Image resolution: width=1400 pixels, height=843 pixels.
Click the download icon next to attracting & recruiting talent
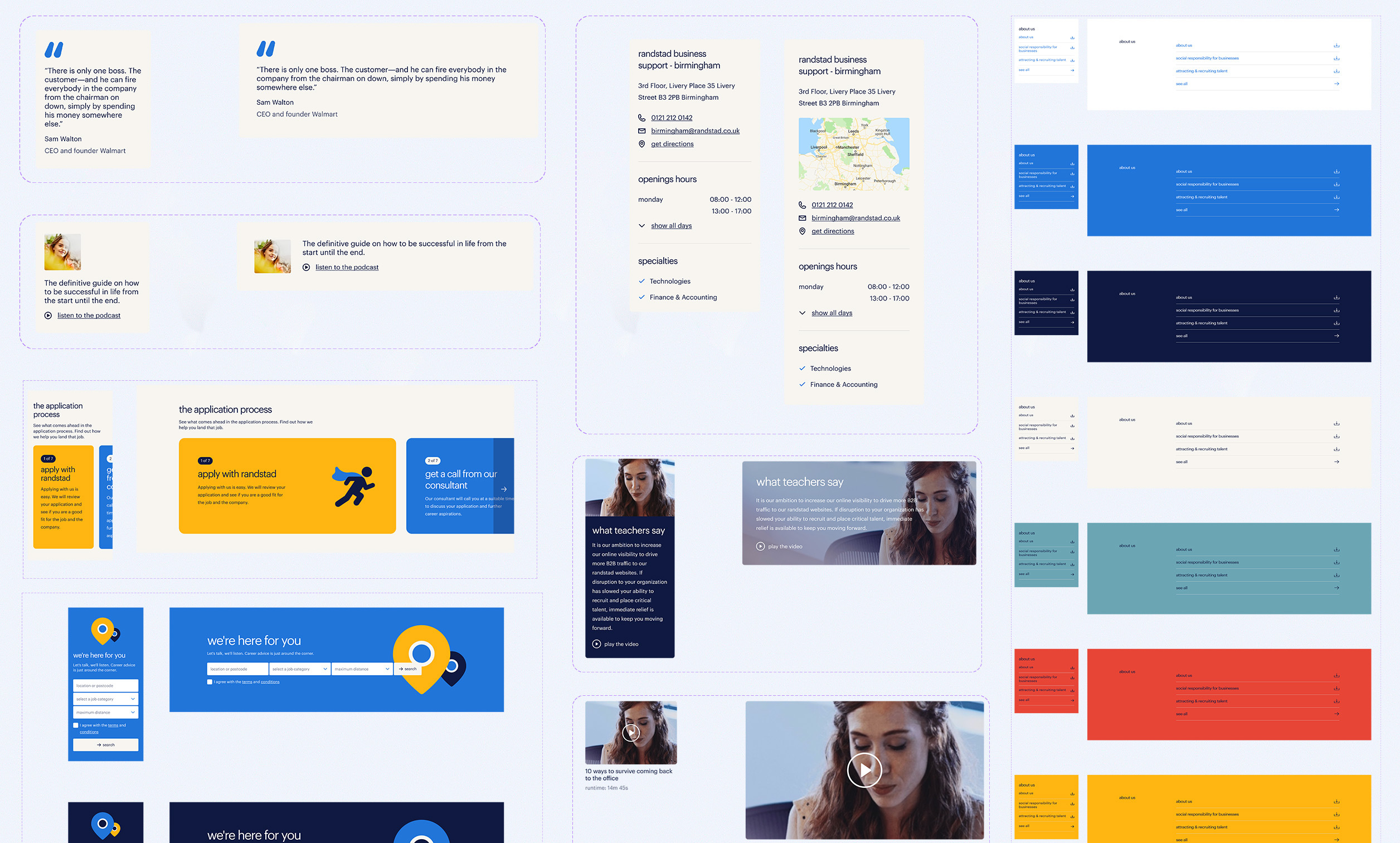(1337, 71)
